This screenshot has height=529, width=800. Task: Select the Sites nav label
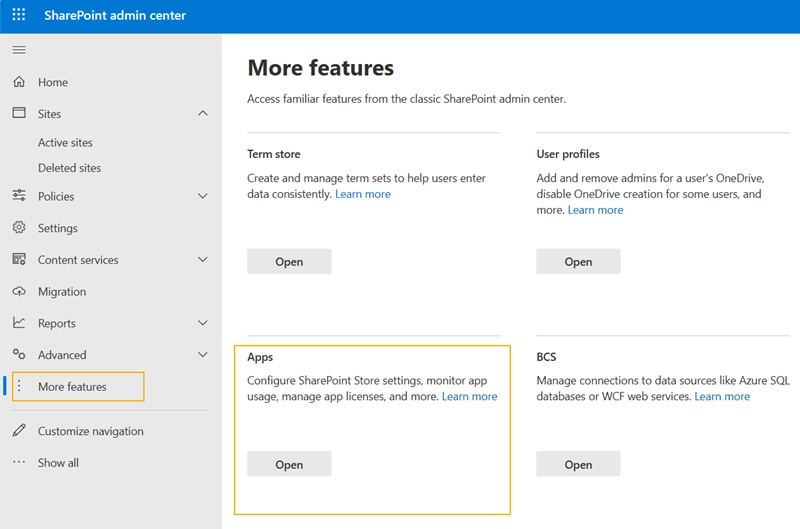(49, 114)
